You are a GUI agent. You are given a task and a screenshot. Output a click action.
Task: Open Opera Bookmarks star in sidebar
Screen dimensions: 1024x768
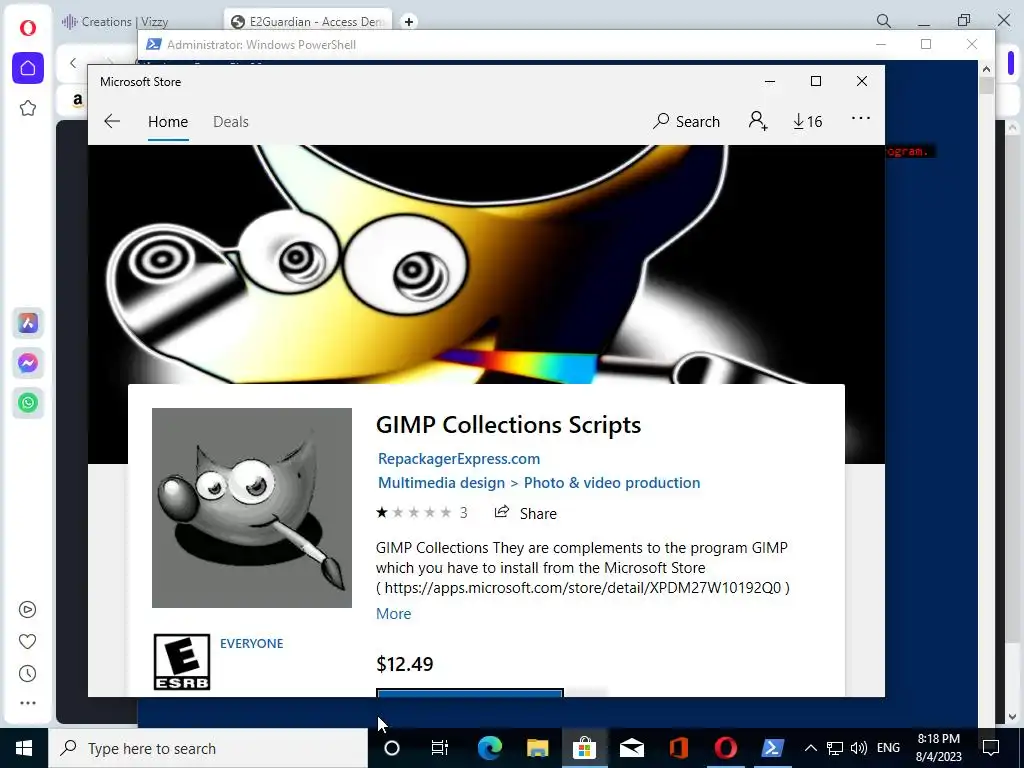27,108
